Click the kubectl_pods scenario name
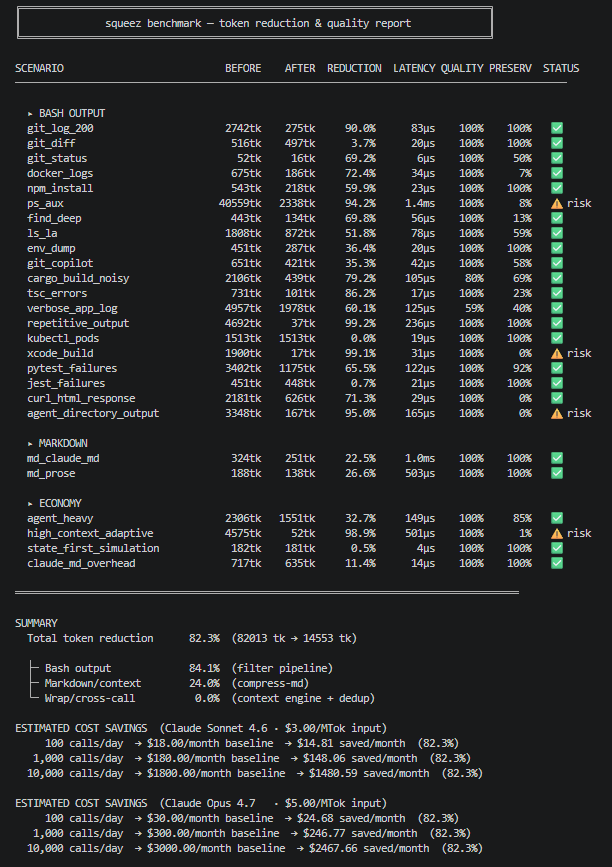The height and width of the screenshot is (867, 612). [x=63, y=338]
